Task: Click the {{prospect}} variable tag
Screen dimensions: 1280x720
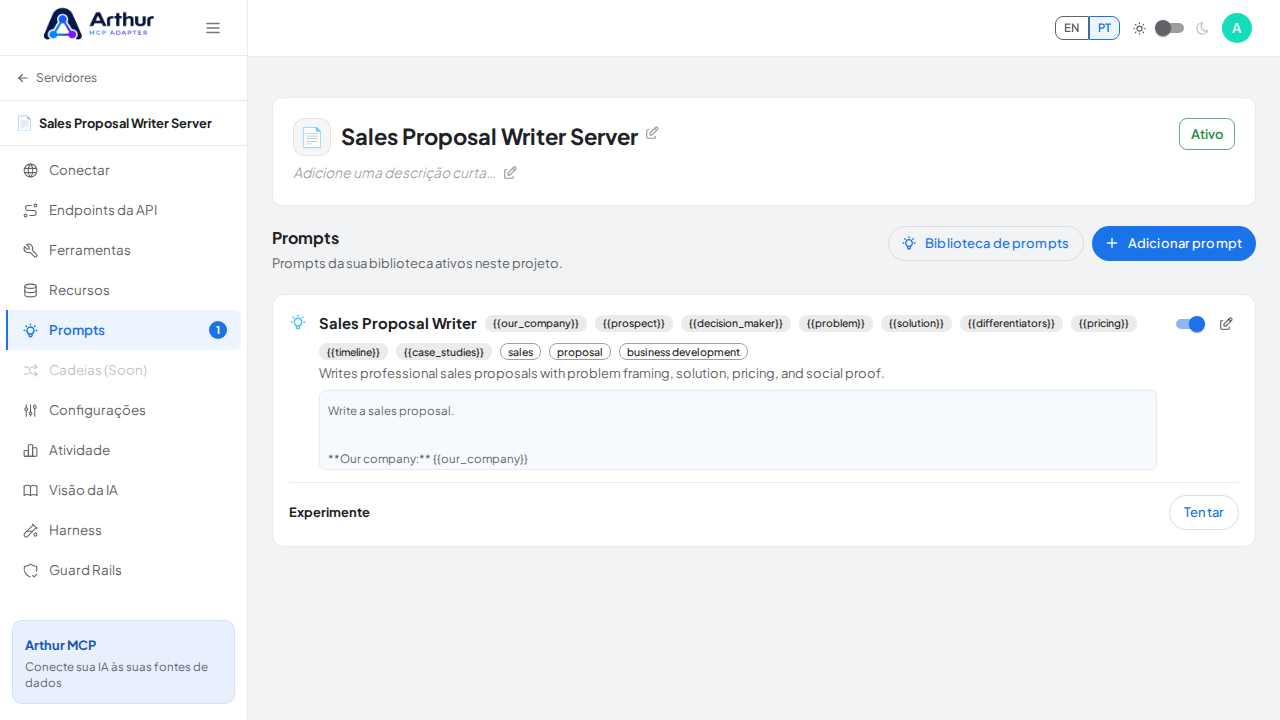Action: click(634, 324)
